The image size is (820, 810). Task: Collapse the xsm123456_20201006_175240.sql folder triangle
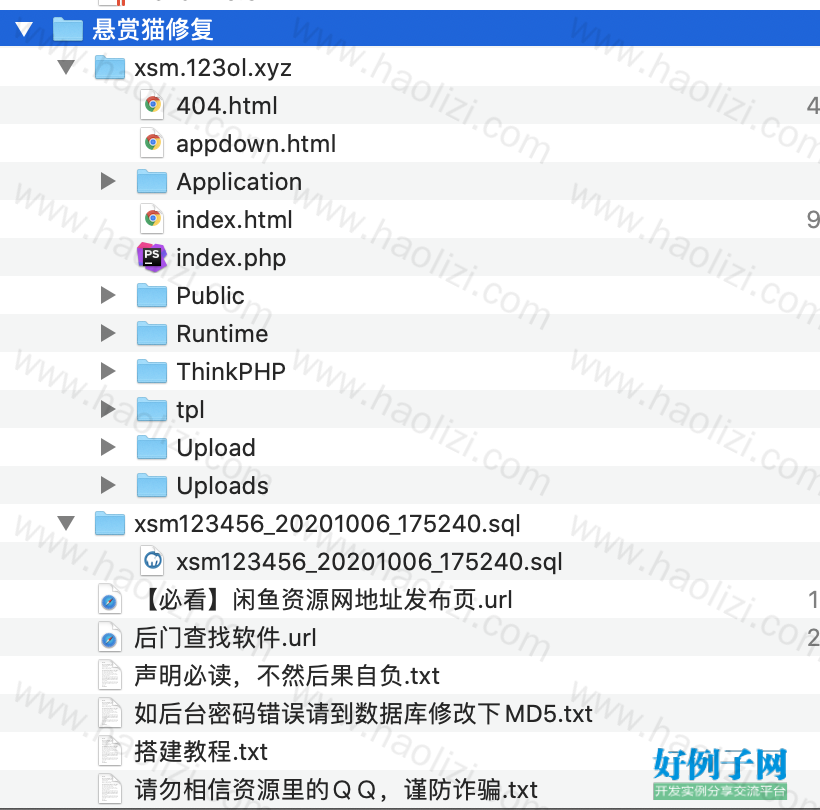66,523
